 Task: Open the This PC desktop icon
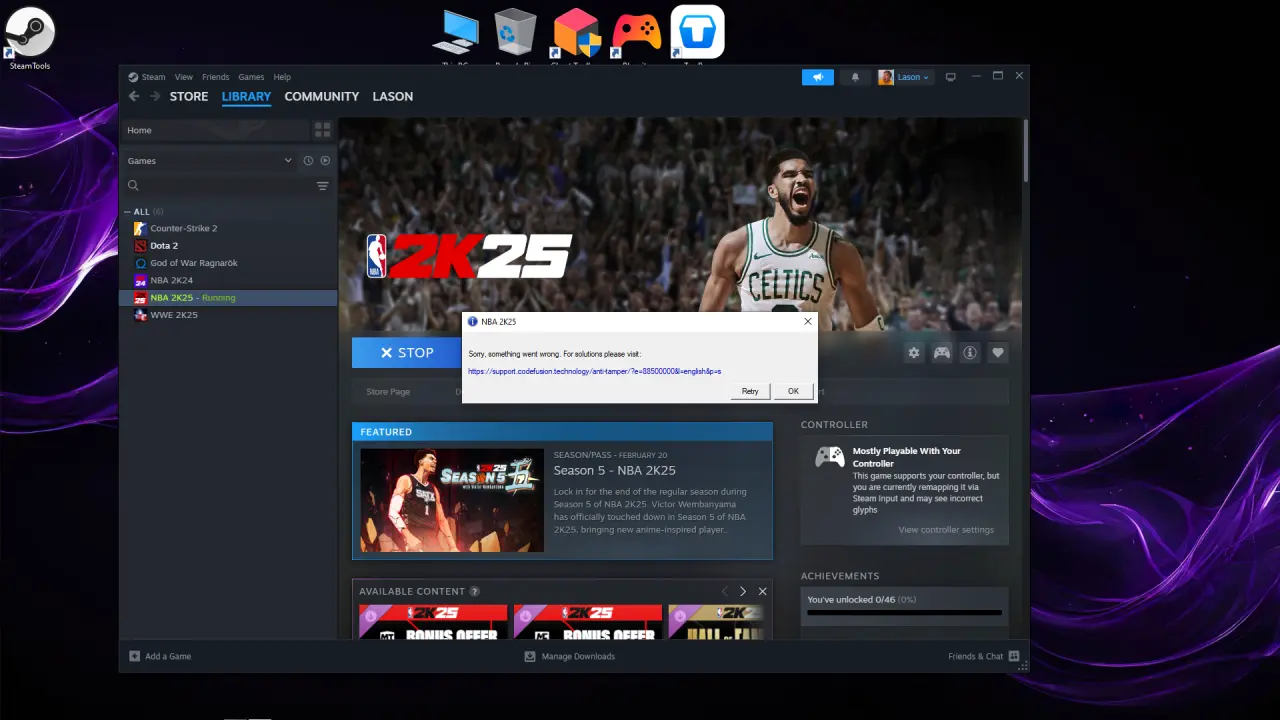coord(456,32)
